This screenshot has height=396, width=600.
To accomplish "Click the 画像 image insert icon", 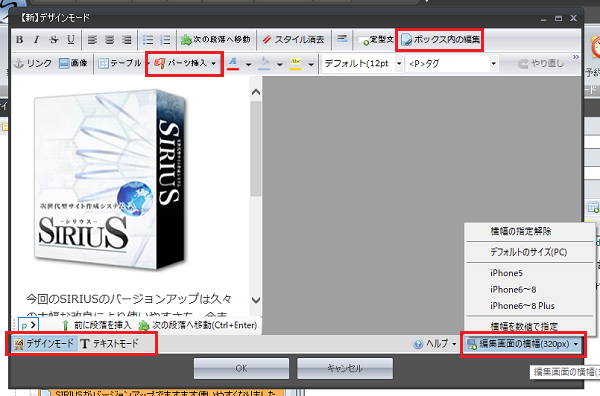I will 73,63.
